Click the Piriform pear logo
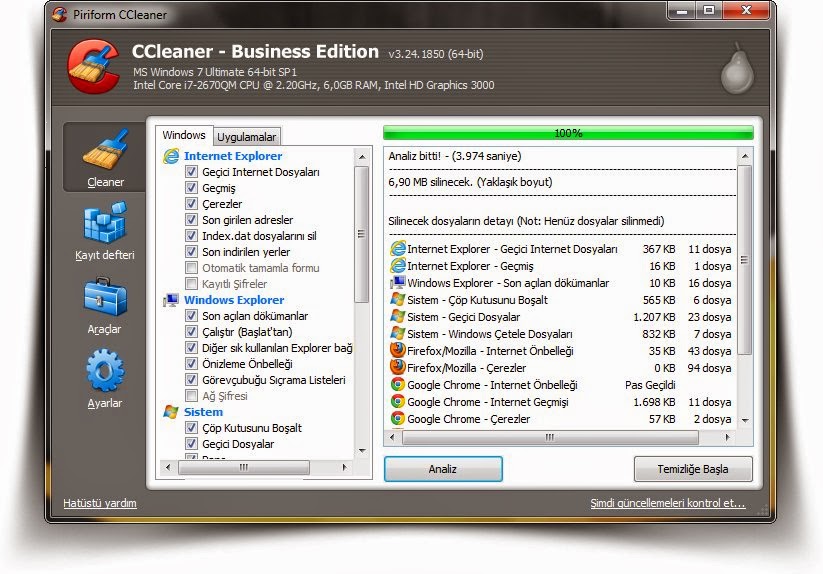 [737, 69]
